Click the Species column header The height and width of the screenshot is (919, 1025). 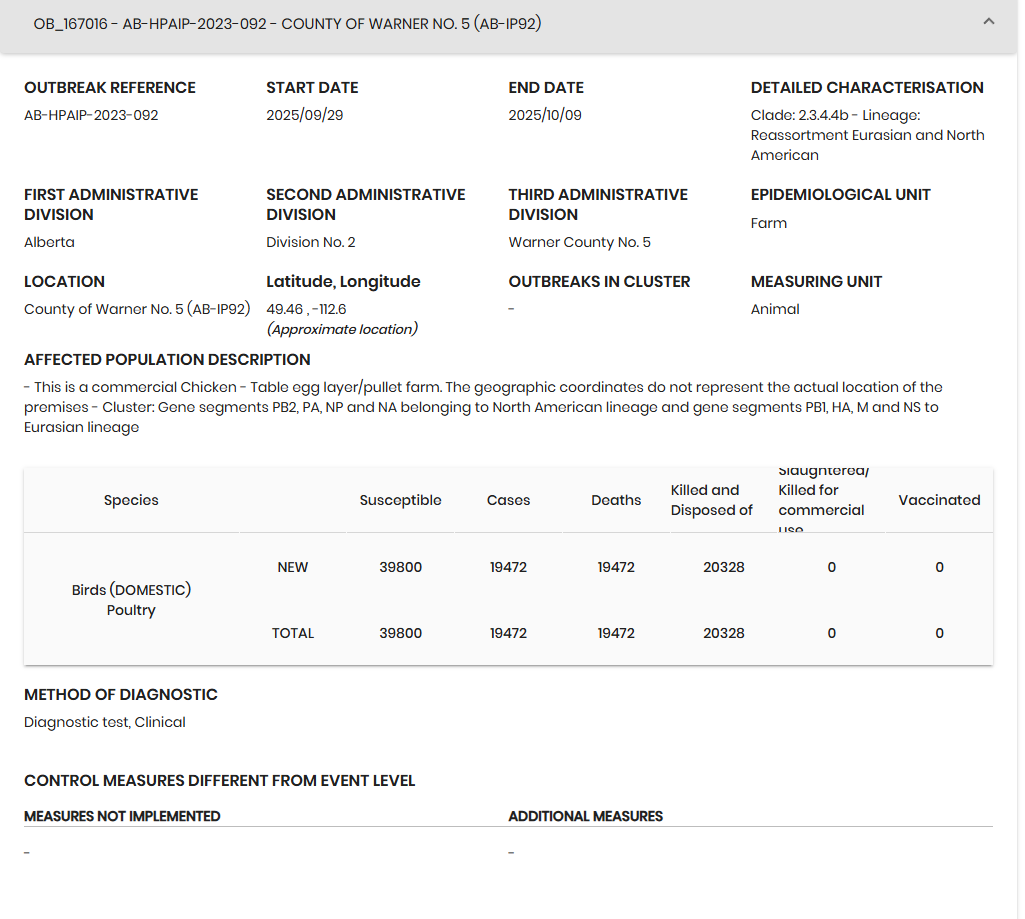coord(131,500)
